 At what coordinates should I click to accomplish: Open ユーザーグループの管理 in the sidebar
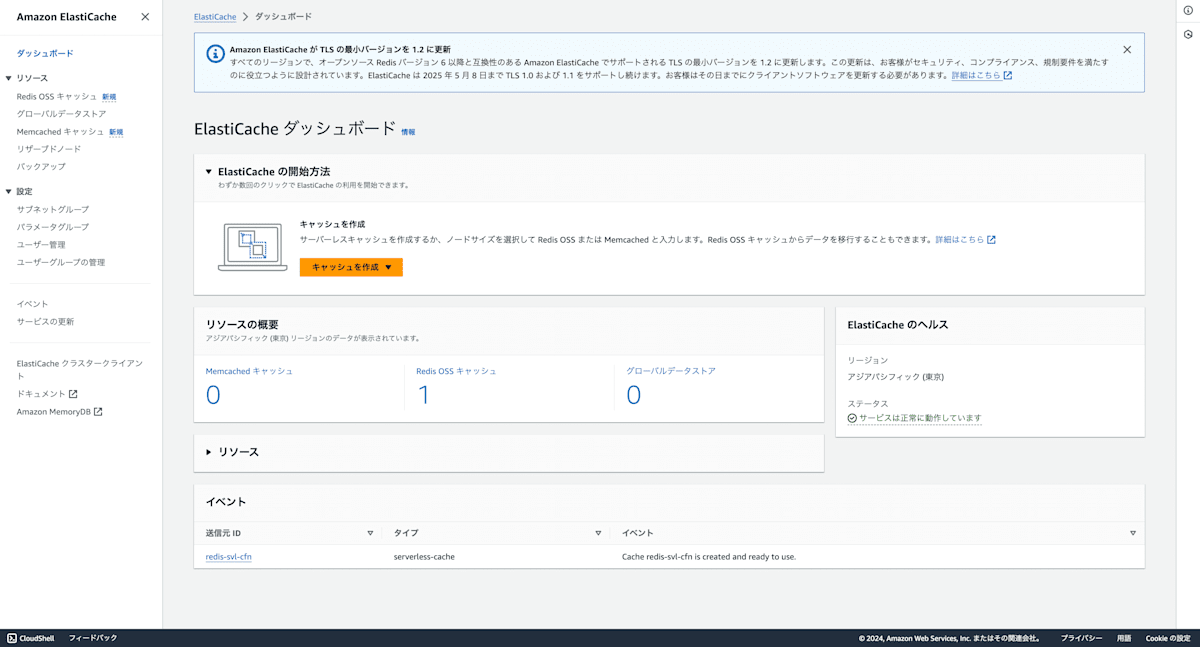(x=61, y=262)
